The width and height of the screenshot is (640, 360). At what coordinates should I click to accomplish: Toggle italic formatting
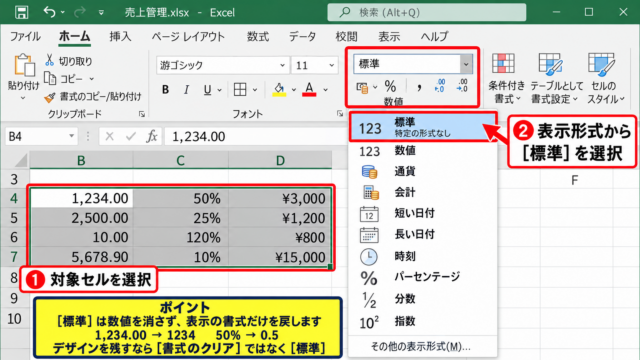(x=186, y=89)
